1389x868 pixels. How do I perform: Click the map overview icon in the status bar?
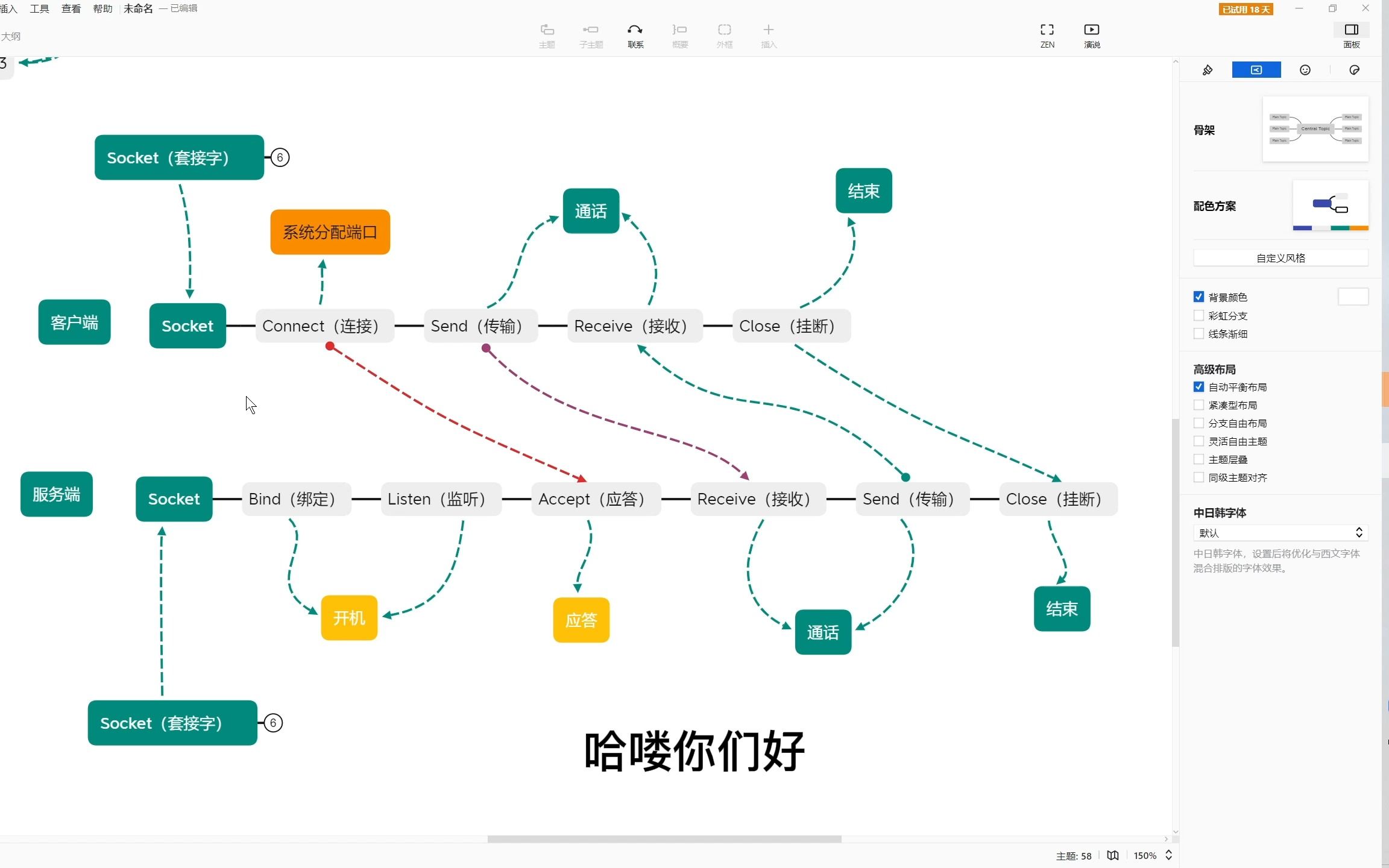point(1113,855)
